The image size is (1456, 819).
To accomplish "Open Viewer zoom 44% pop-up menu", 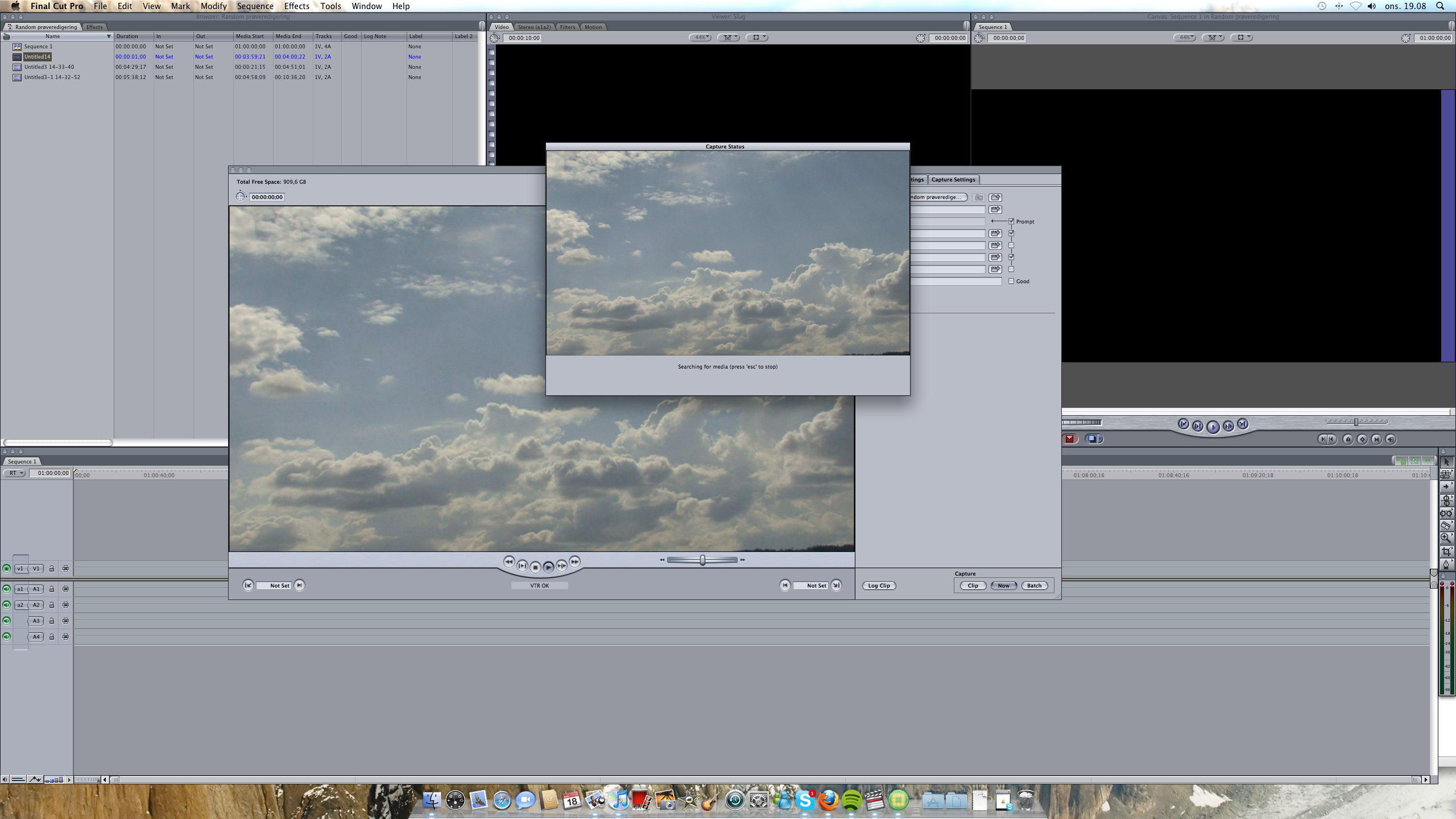I will pos(700,38).
